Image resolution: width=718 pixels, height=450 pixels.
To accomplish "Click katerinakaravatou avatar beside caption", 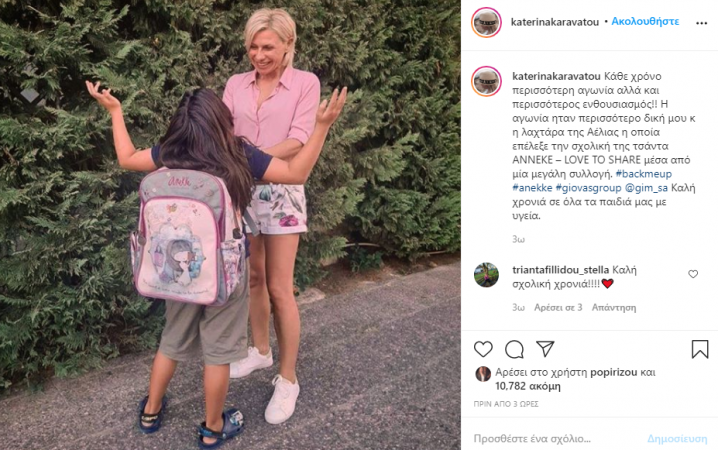I will (486, 81).
